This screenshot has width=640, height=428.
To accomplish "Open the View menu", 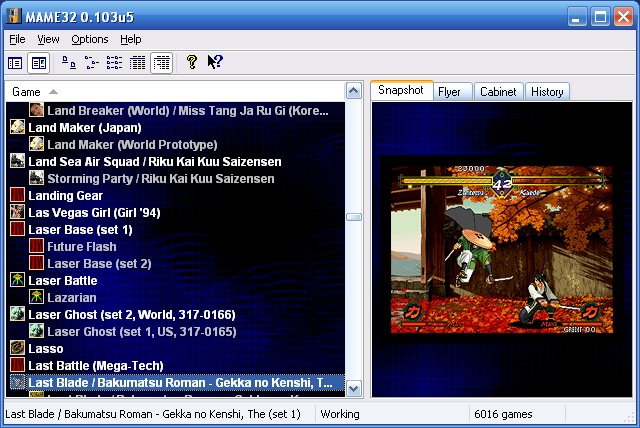I will pyautogui.click(x=48, y=40).
